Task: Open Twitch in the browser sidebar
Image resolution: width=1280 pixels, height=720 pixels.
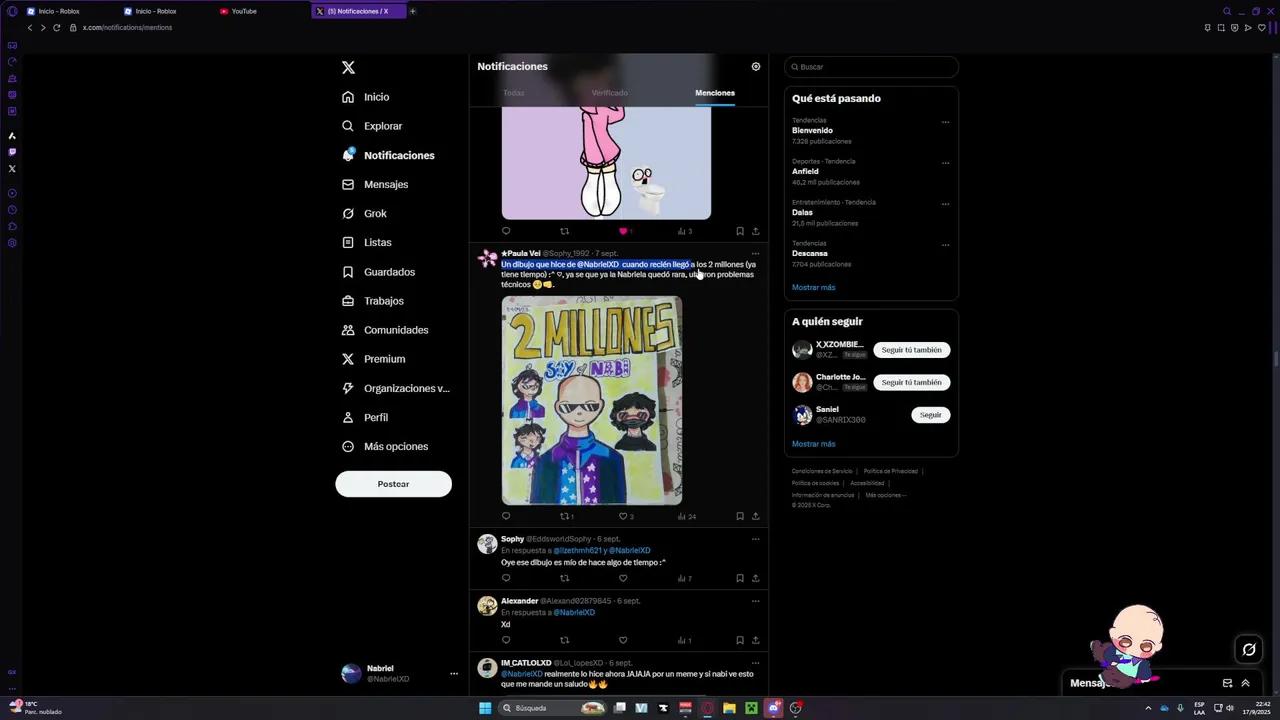Action: click(x=12, y=152)
